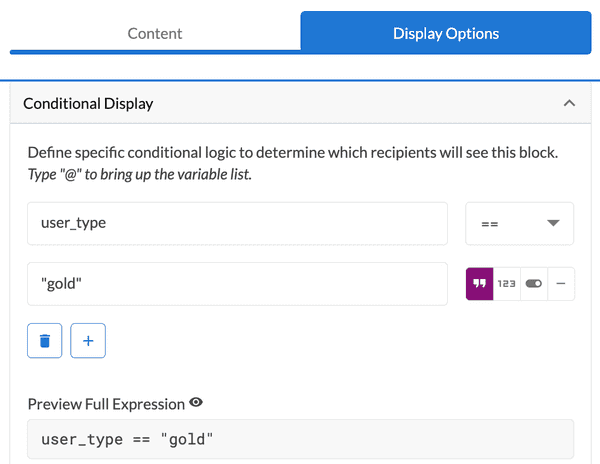Screen dimensions: 600x464
Task: Toggle the Preview Full Expression eye
Action: coord(196,403)
